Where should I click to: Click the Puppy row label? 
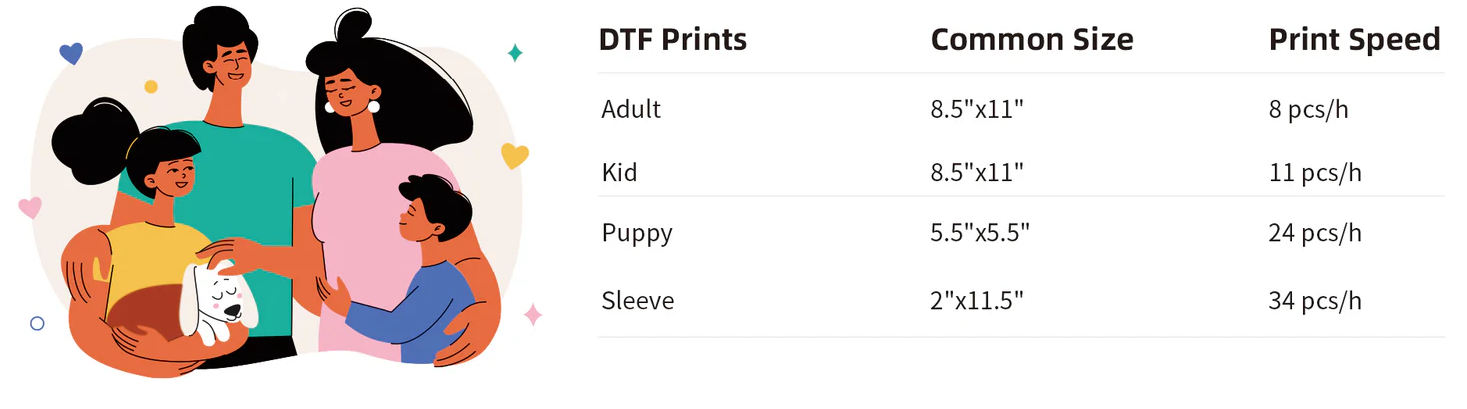[637, 234]
